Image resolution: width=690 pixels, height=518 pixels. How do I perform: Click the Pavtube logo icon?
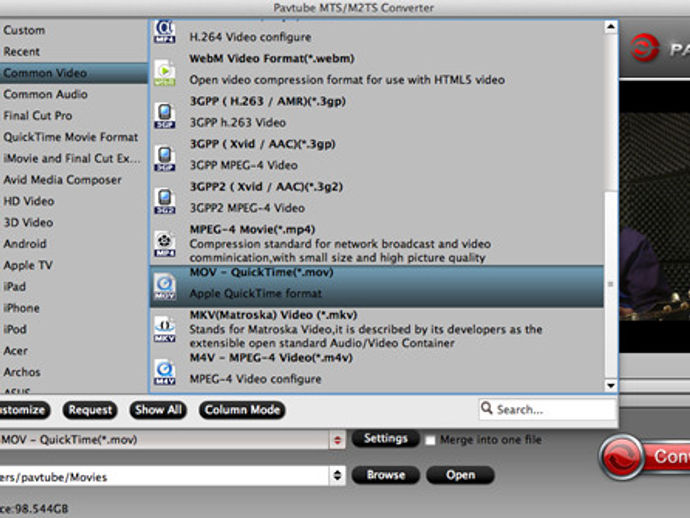[644, 48]
